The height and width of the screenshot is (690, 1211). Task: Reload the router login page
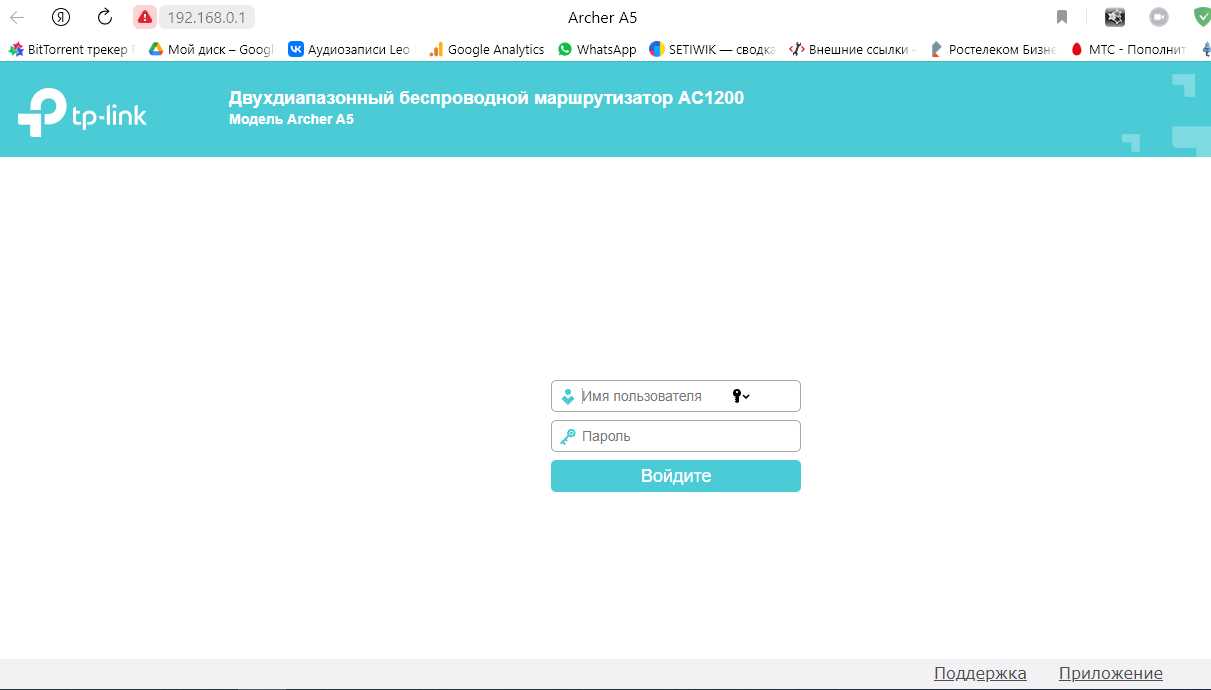point(105,17)
